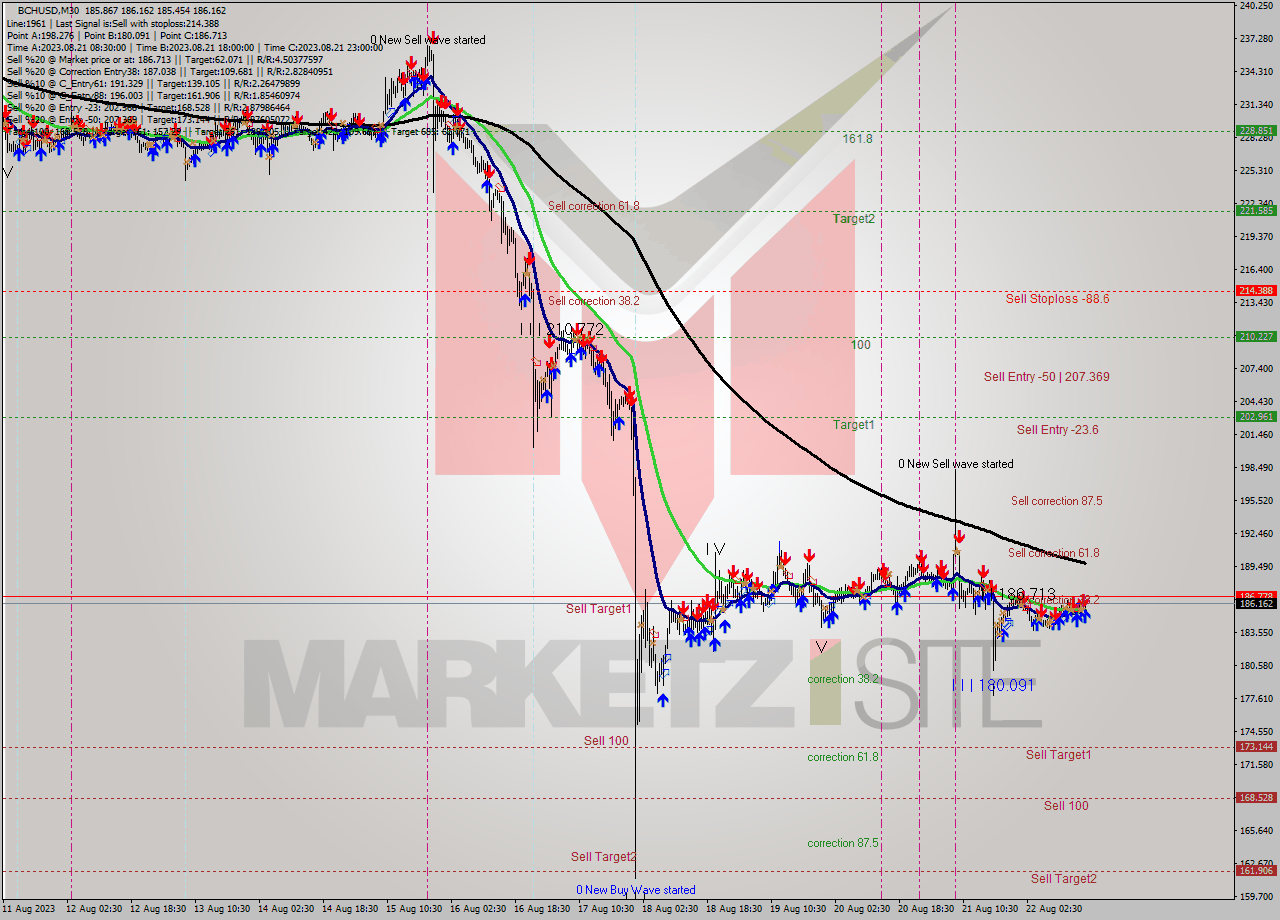Viewport: 1280px width, 920px height.
Task: Click the '12 Aug 18:30' time label
Action: (x=158, y=909)
